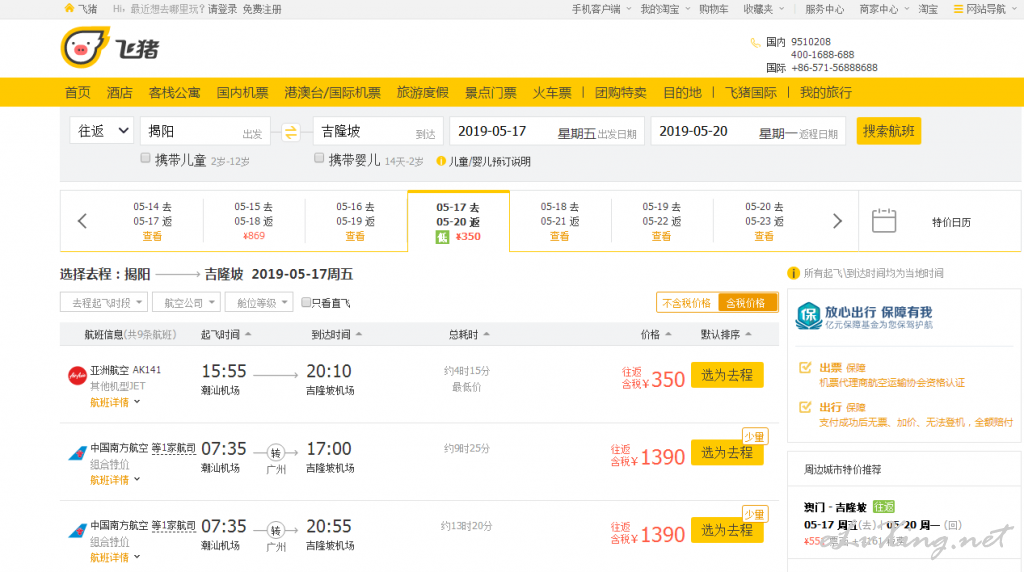Open 港澳台/国际机票 navigation tab
The height and width of the screenshot is (572, 1024).
[332, 93]
